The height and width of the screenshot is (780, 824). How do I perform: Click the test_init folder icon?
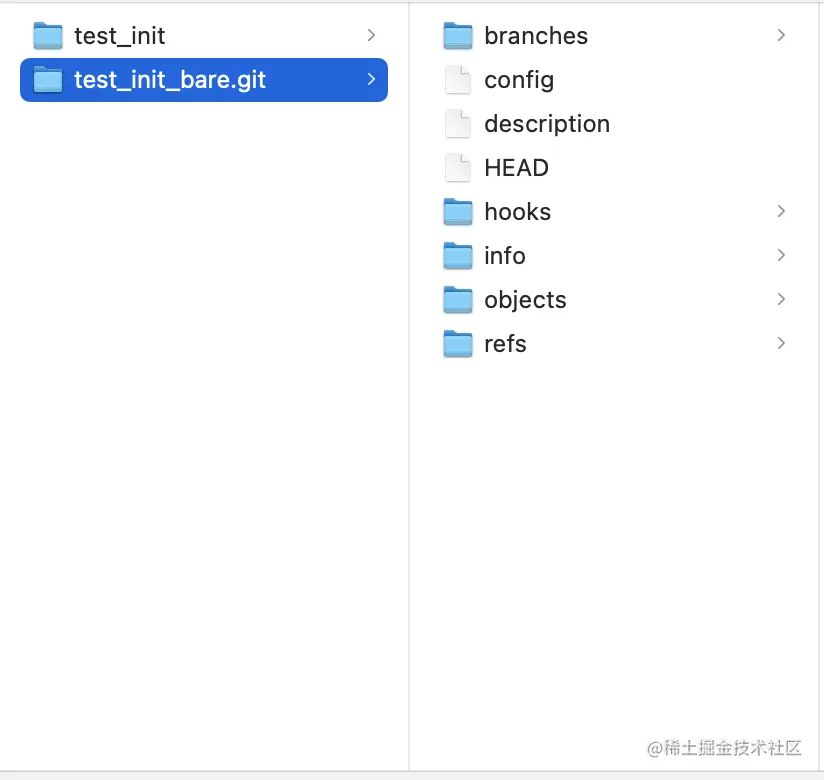click(x=48, y=36)
